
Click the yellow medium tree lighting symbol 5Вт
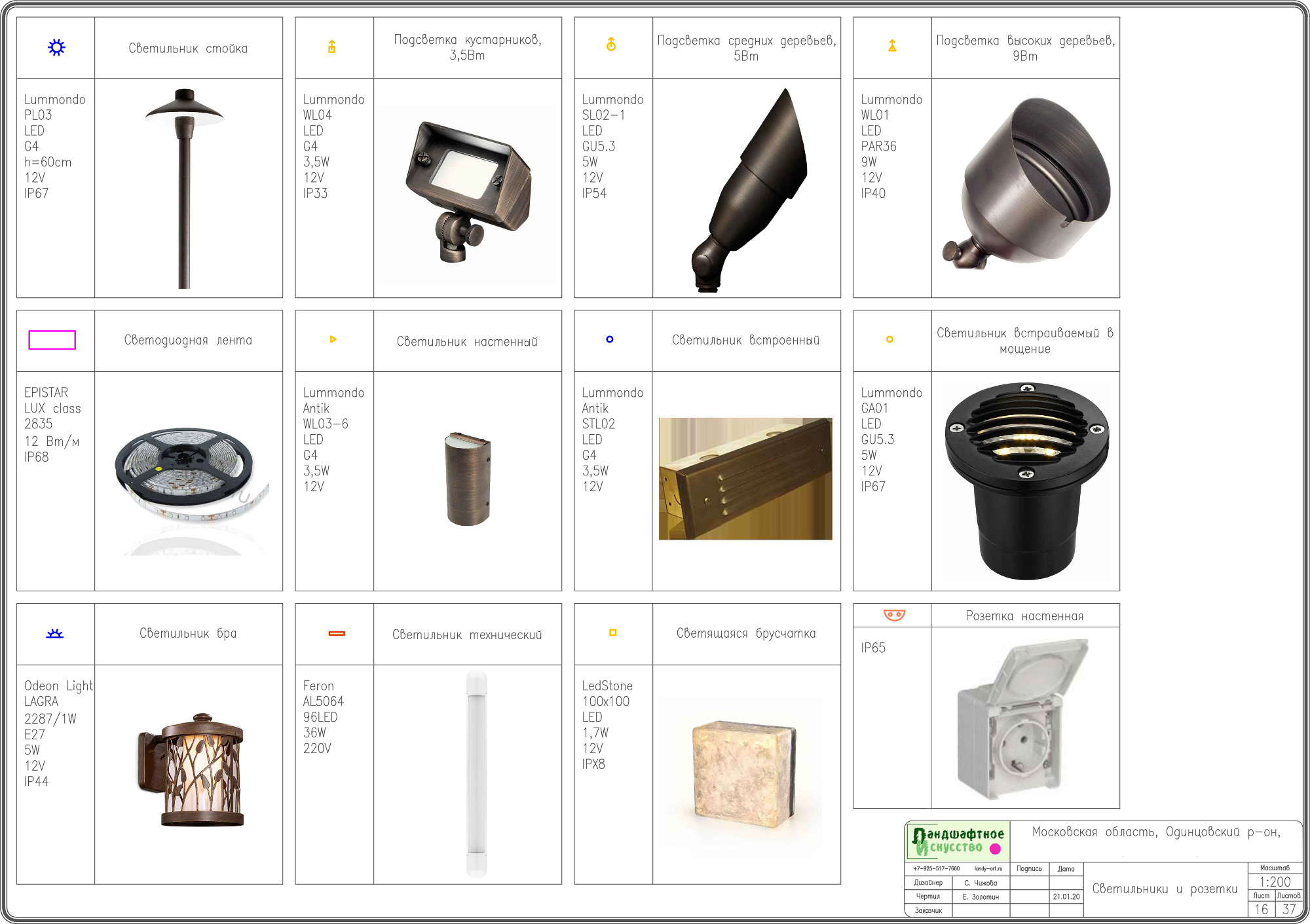(611, 44)
